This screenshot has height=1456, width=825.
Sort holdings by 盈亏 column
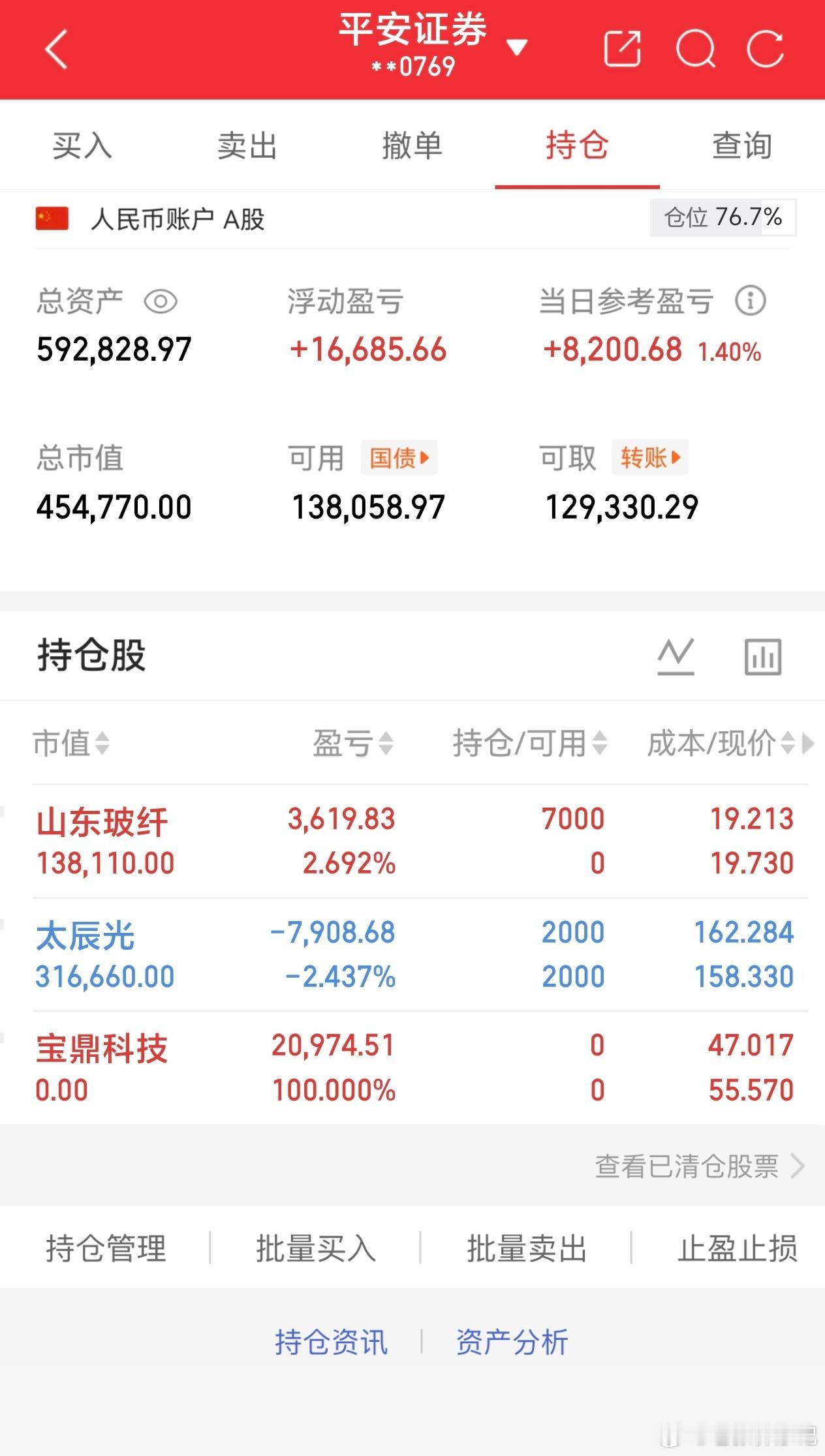click(x=353, y=742)
